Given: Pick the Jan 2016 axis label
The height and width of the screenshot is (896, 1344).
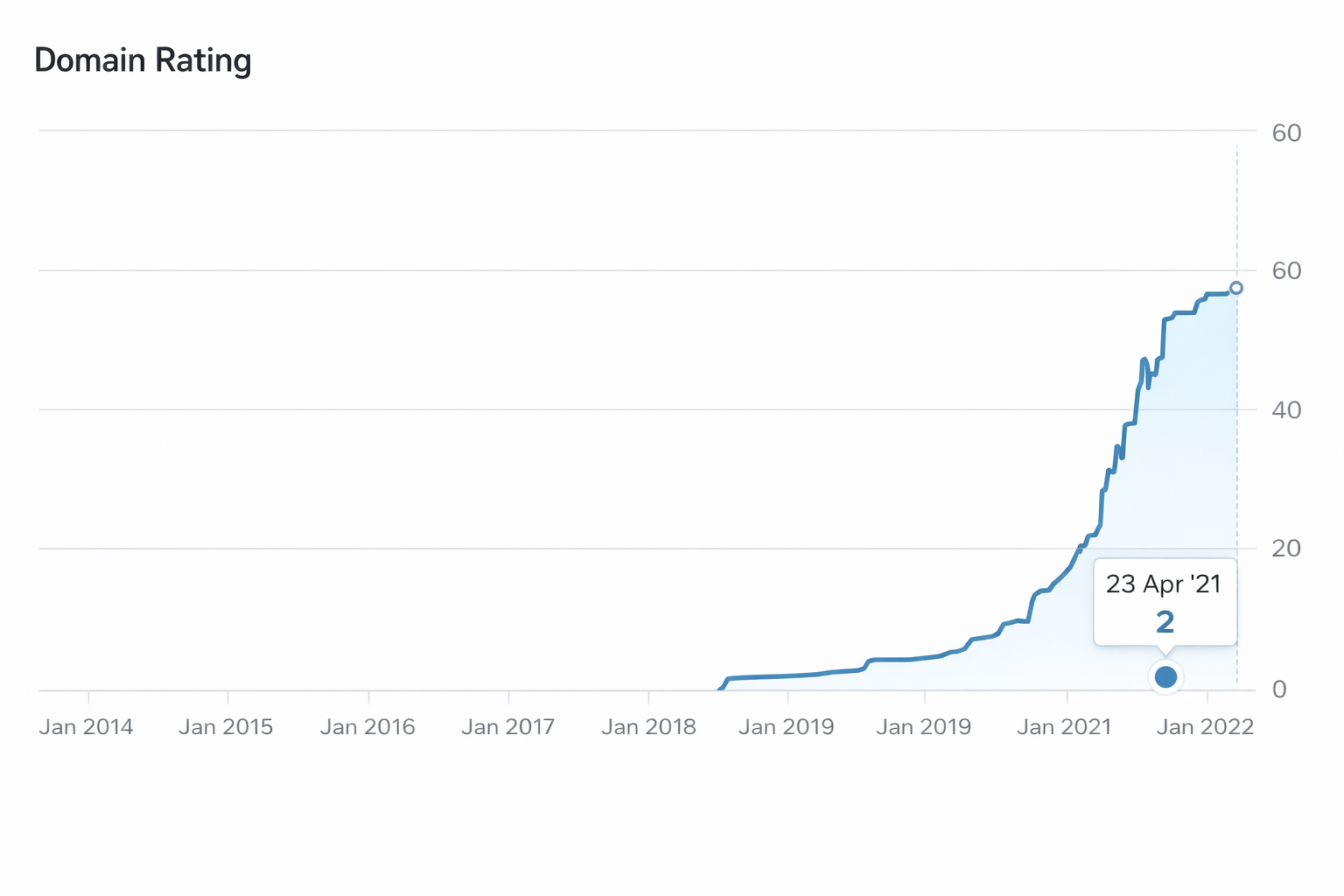Looking at the screenshot, I should [x=367, y=727].
